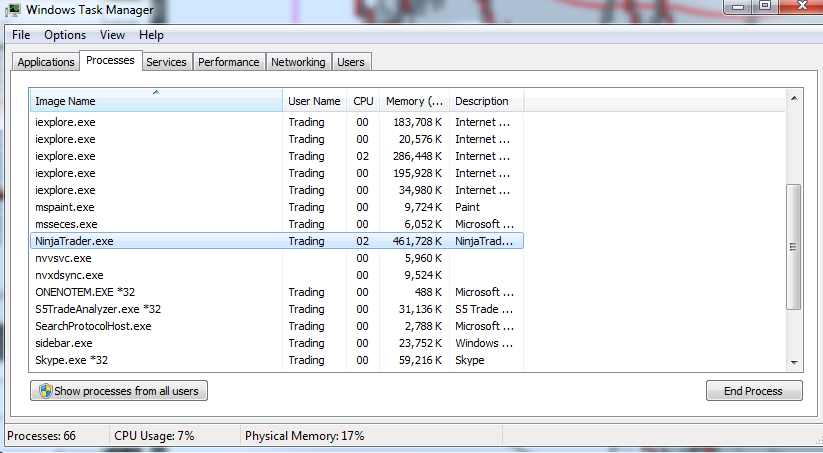Click the Processes: 66 status entry
823x453 pixels.
(41, 436)
